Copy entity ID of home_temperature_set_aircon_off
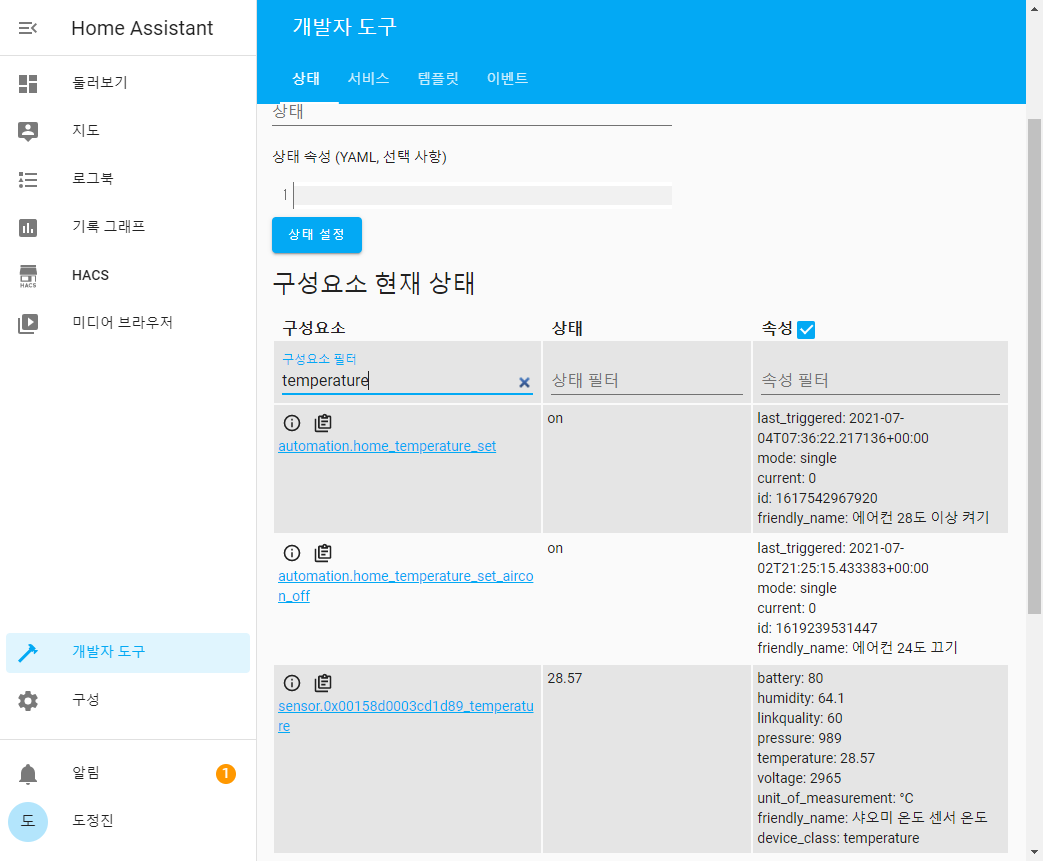 [323, 552]
